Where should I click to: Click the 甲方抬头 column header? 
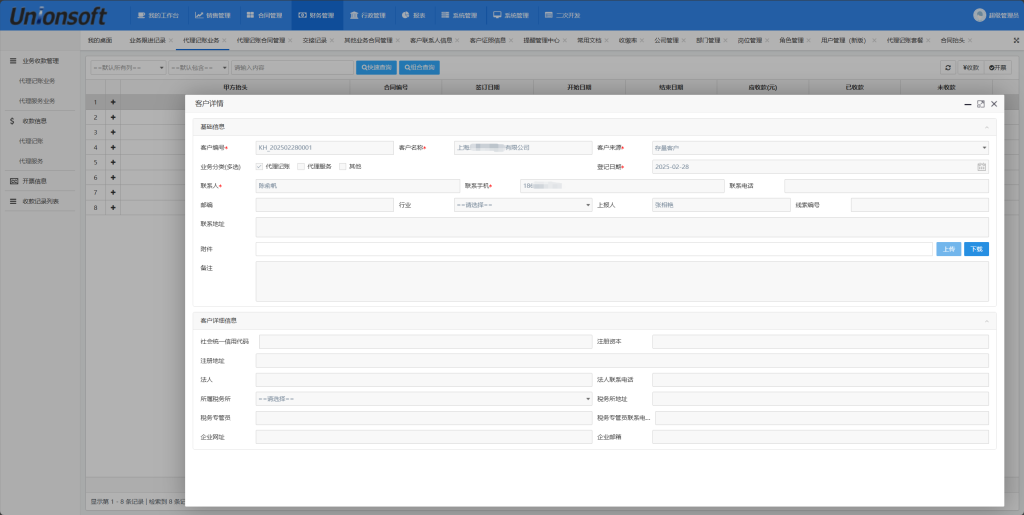235,87
